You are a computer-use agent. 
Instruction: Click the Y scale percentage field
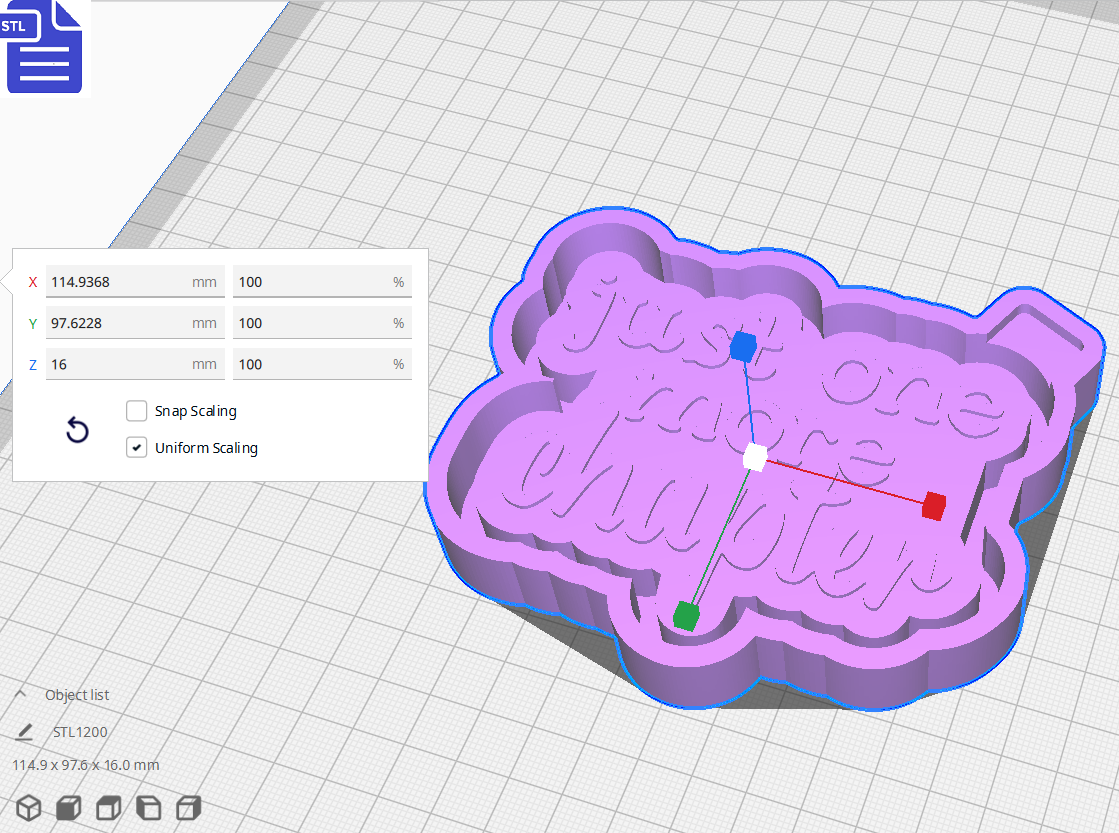coord(322,322)
